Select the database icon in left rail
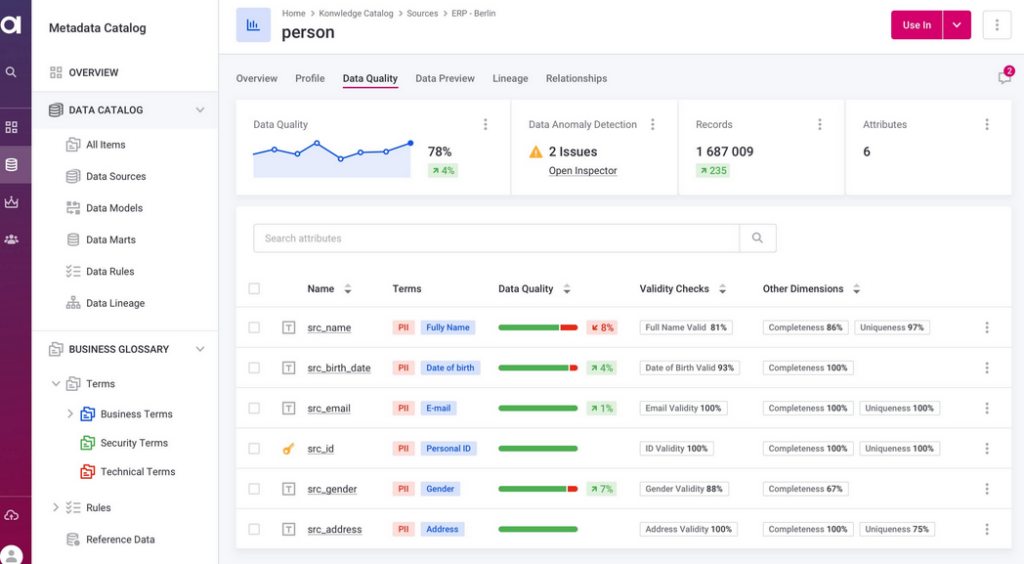The width and height of the screenshot is (1024, 564). tap(11, 164)
